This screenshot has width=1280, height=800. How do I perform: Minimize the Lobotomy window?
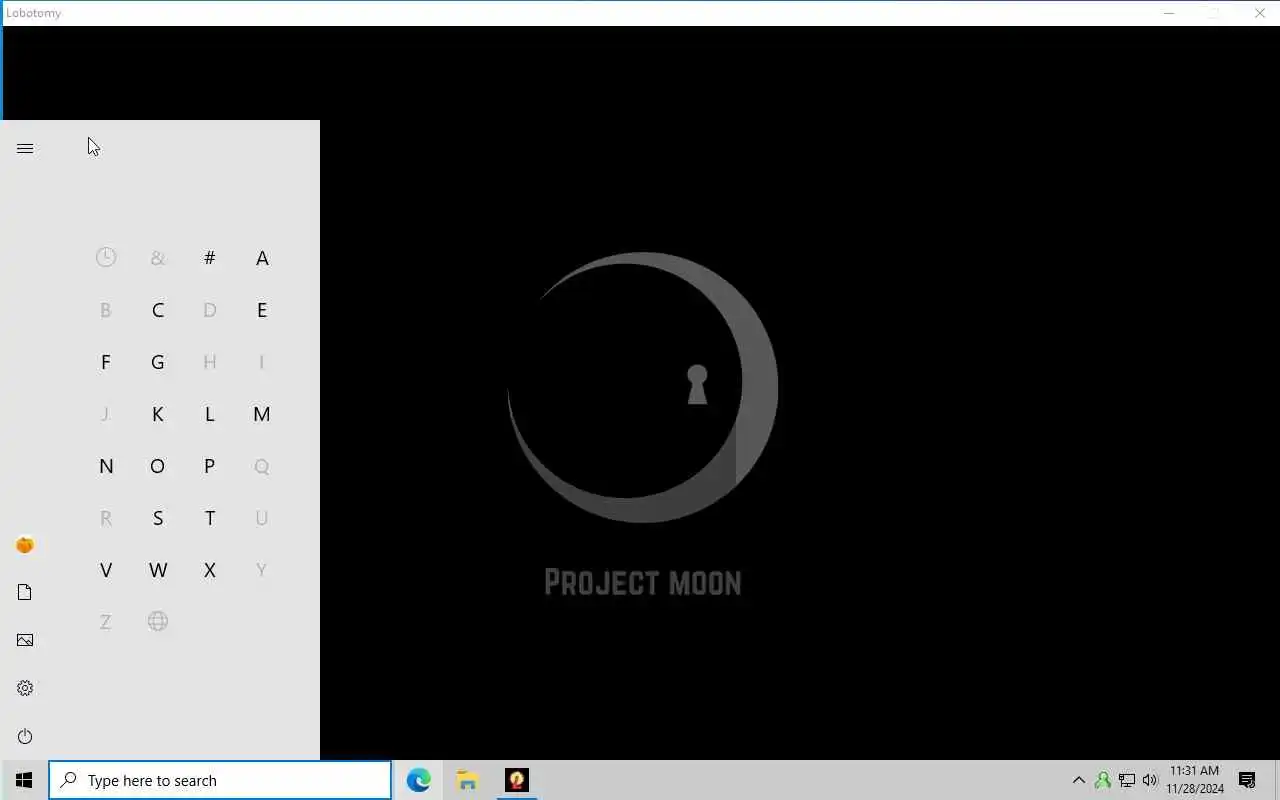[x=1169, y=13]
